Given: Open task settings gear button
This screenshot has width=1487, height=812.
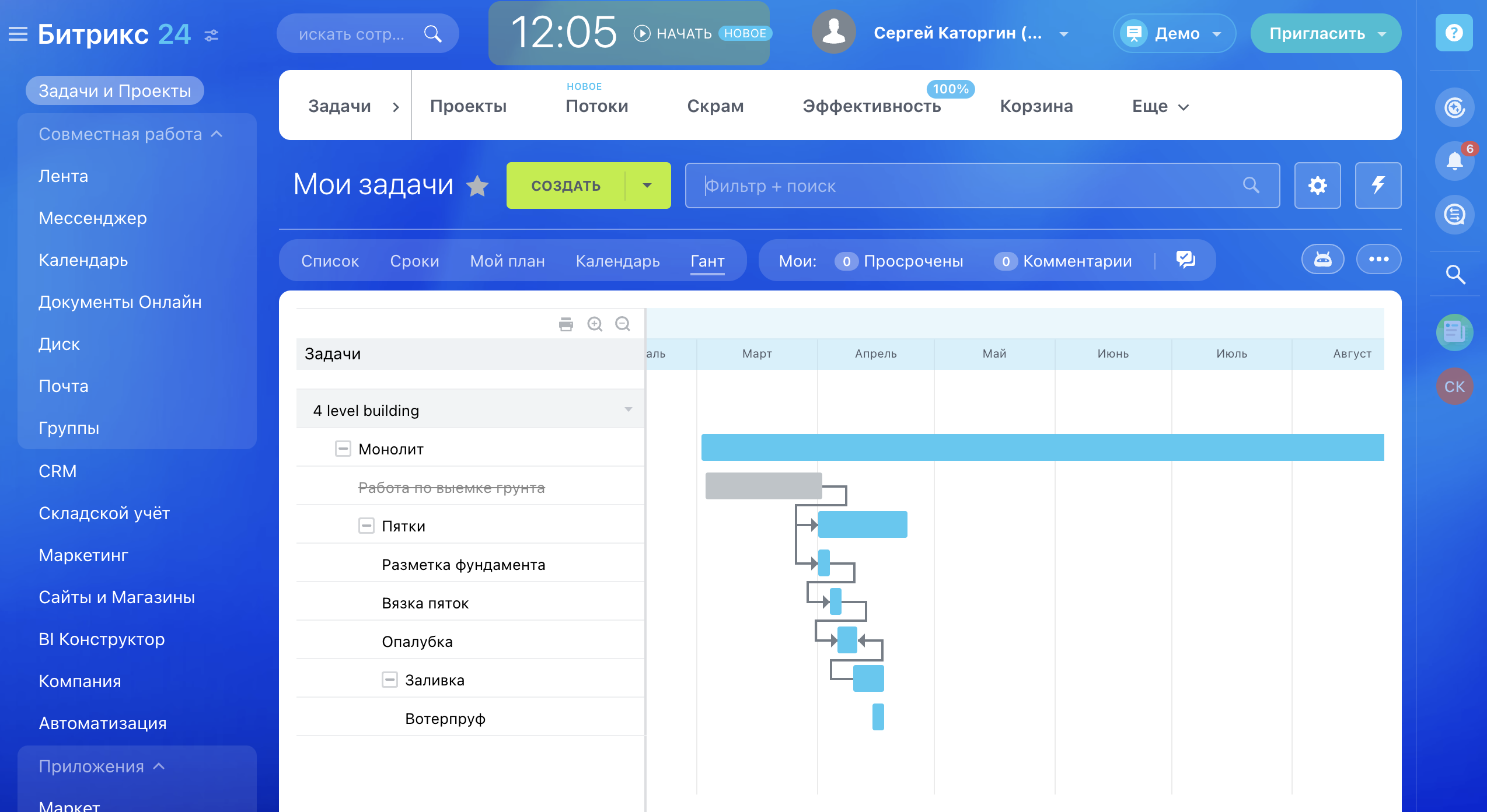Looking at the screenshot, I should pyautogui.click(x=1317, y=185).
